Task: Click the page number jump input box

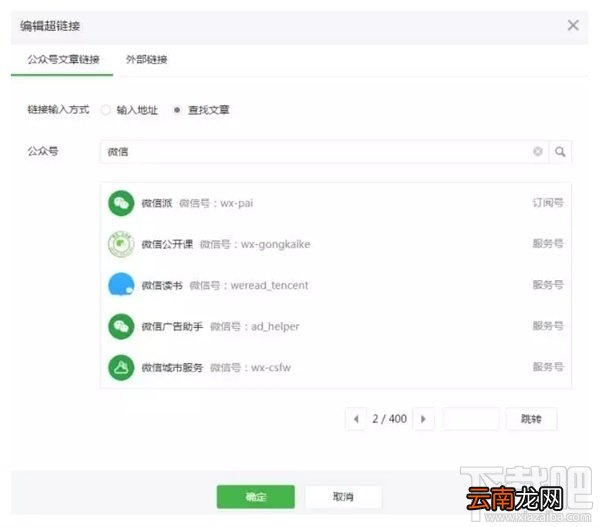Action: (471, 419)
